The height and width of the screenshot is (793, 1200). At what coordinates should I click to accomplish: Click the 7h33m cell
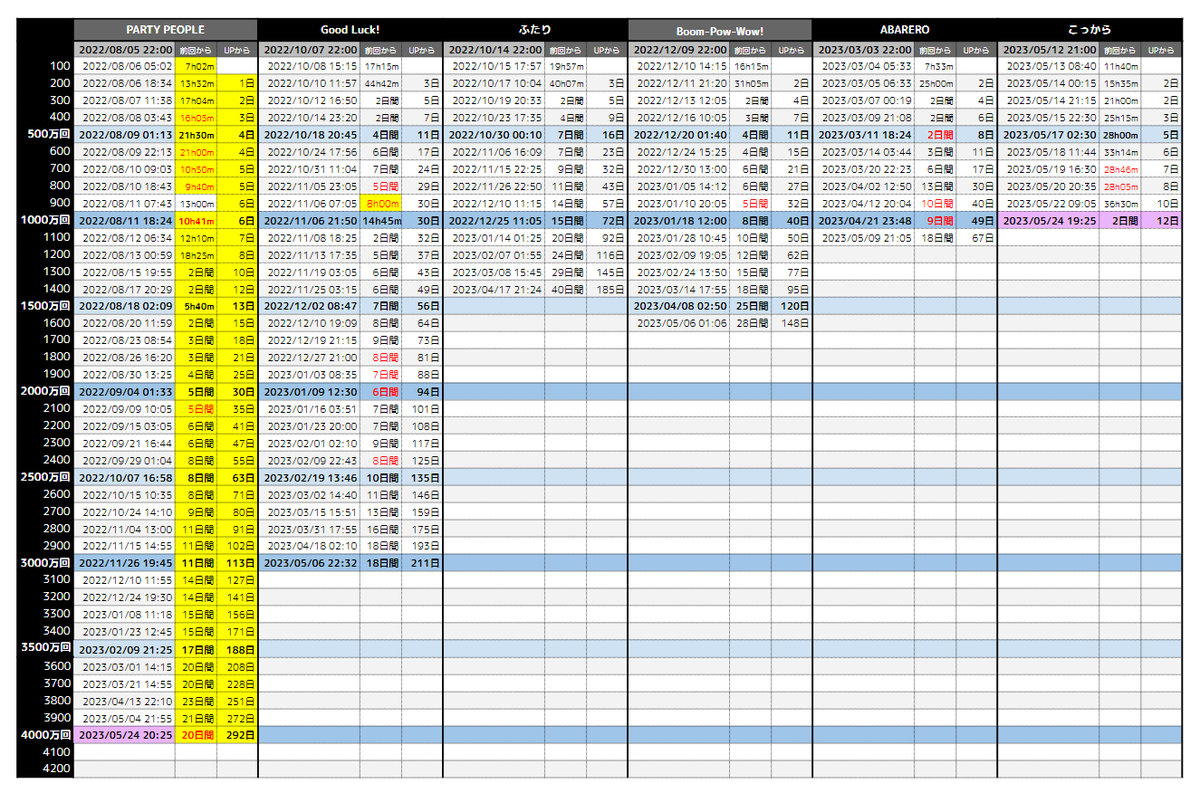click(x=935, y=66)
